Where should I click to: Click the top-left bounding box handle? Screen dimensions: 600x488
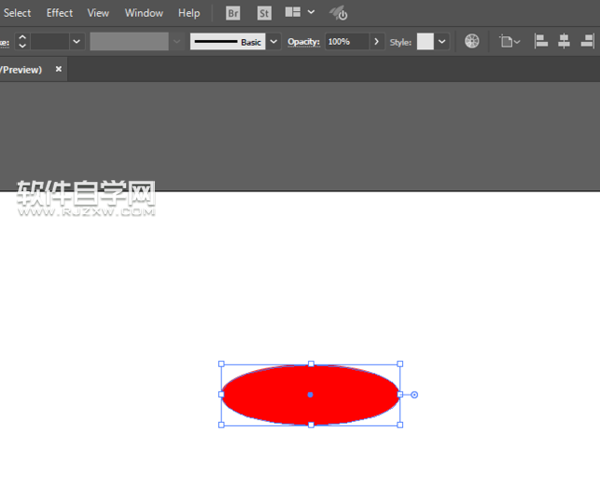pyautogui.click(x=221, y=364)
